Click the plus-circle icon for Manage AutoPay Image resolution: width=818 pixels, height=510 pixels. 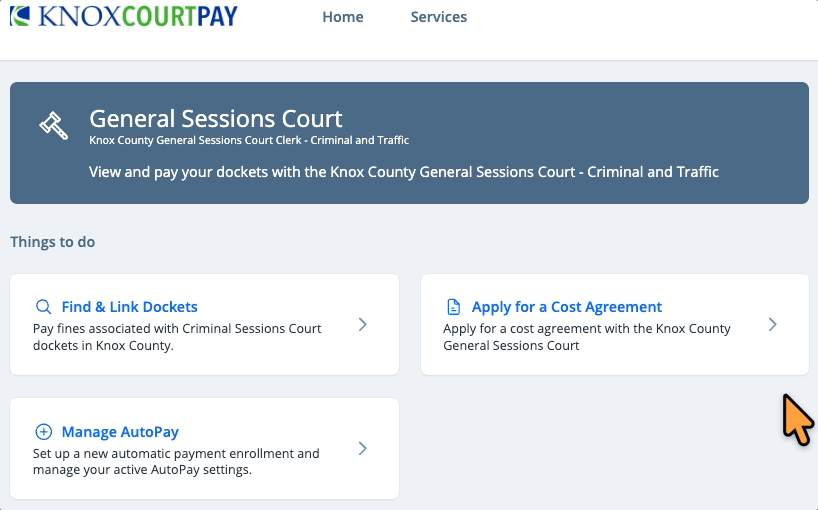pos(43,432)
